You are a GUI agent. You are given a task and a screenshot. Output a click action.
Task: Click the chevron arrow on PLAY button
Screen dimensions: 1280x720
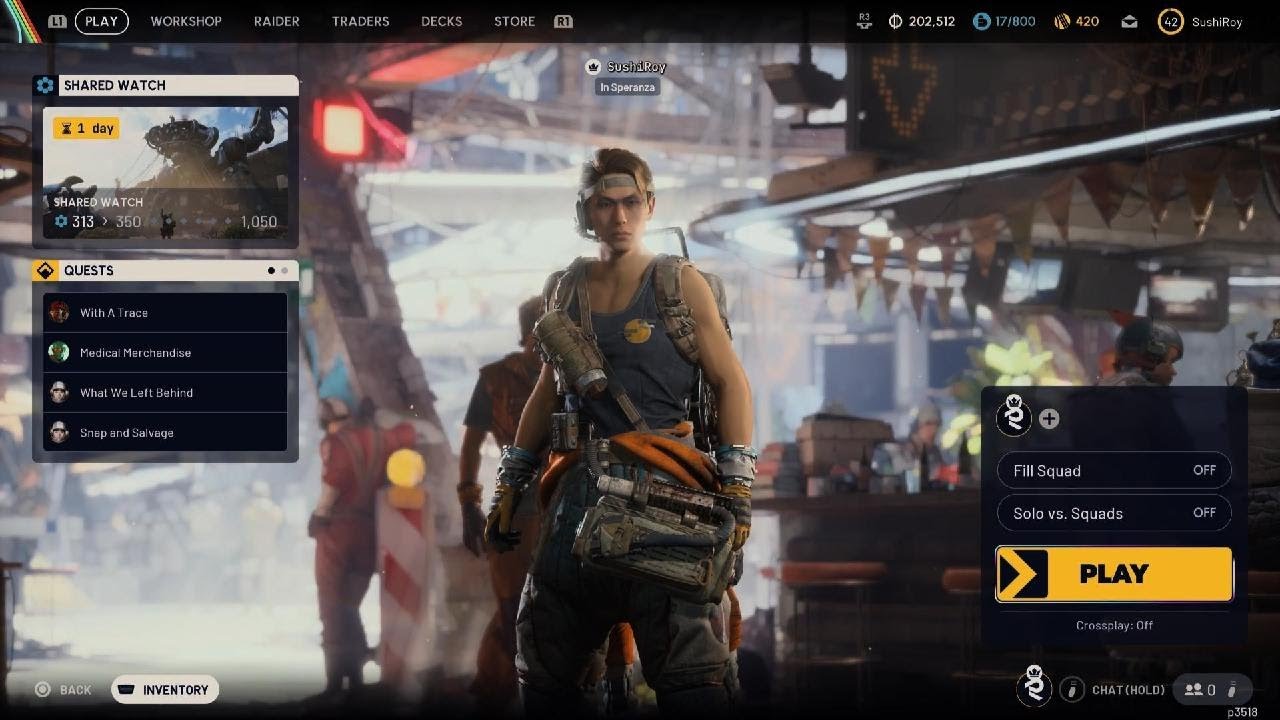(x=1022, y=574)
